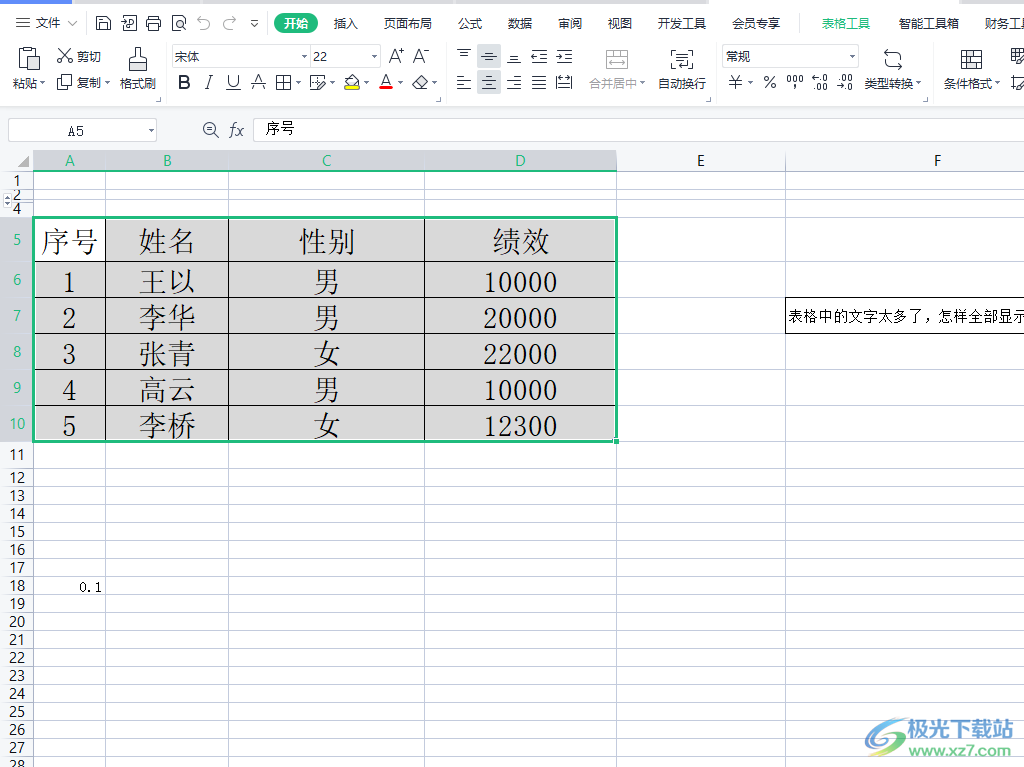Switch to 数据 tab
This screenshot has height=767, width=1024.
[520, 24]
